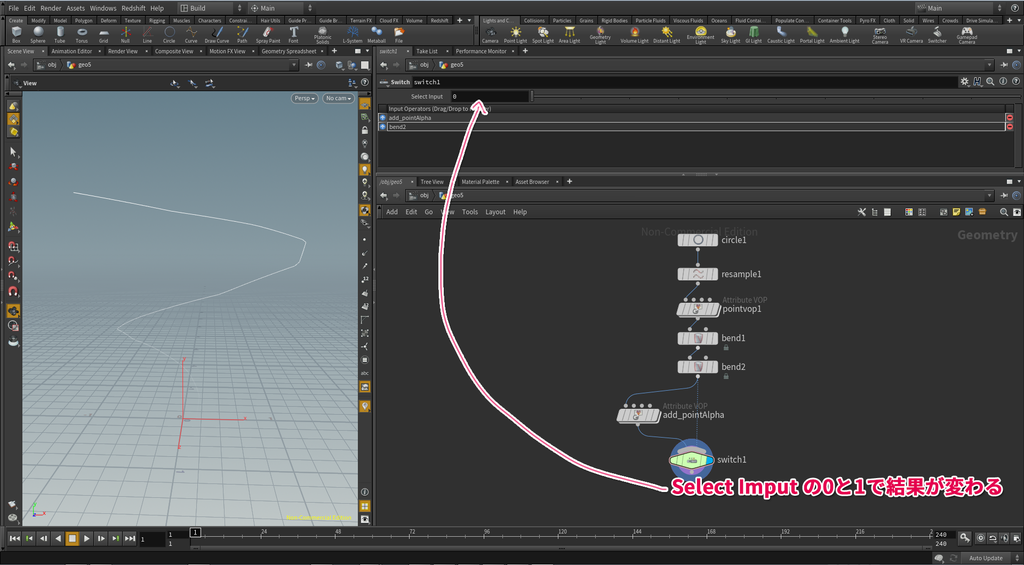Click timeline at frame 120
The width and height of the screenshot is (1024, 565).
coord(562,537)
